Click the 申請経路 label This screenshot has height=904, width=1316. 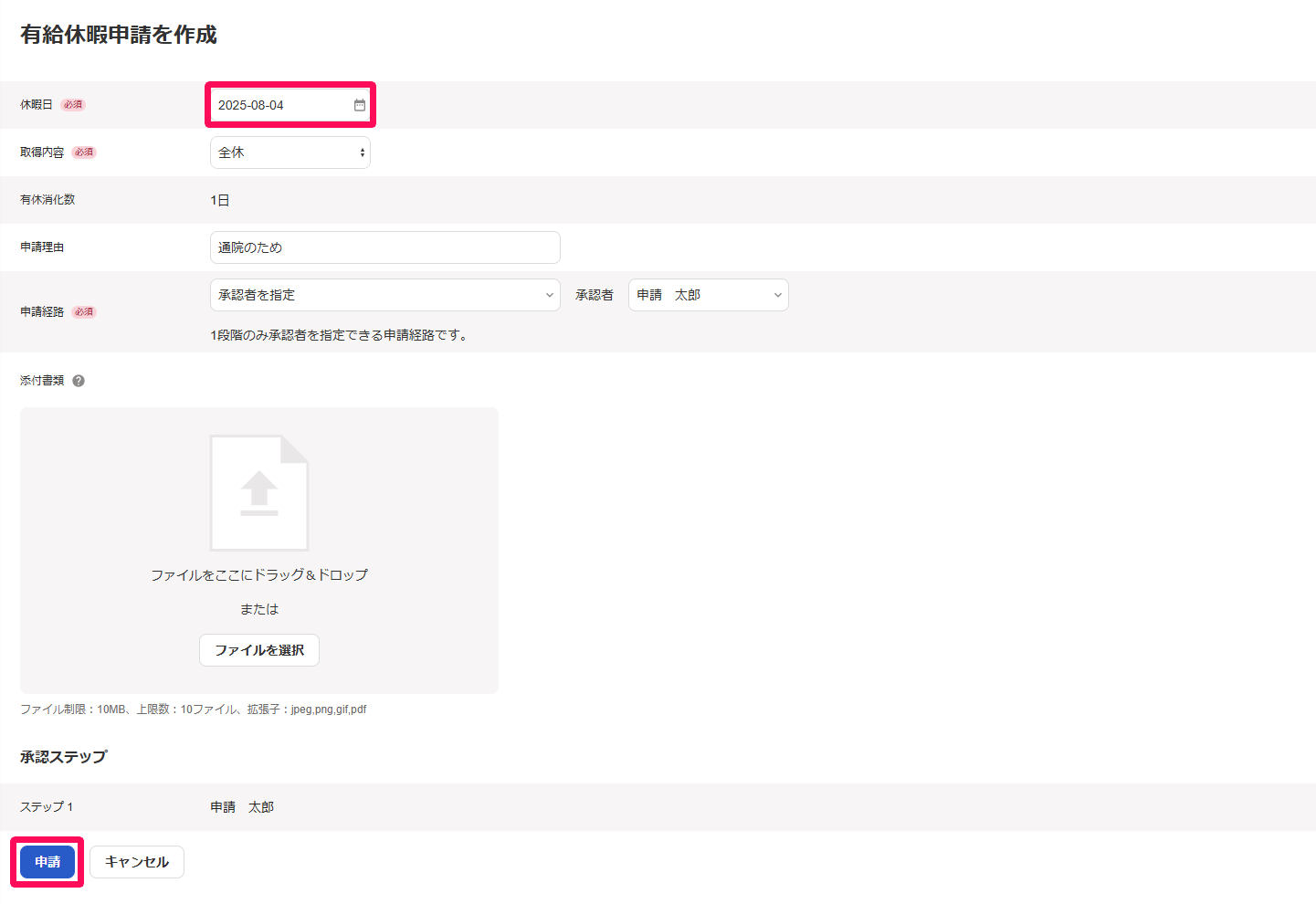pos(42,312)
